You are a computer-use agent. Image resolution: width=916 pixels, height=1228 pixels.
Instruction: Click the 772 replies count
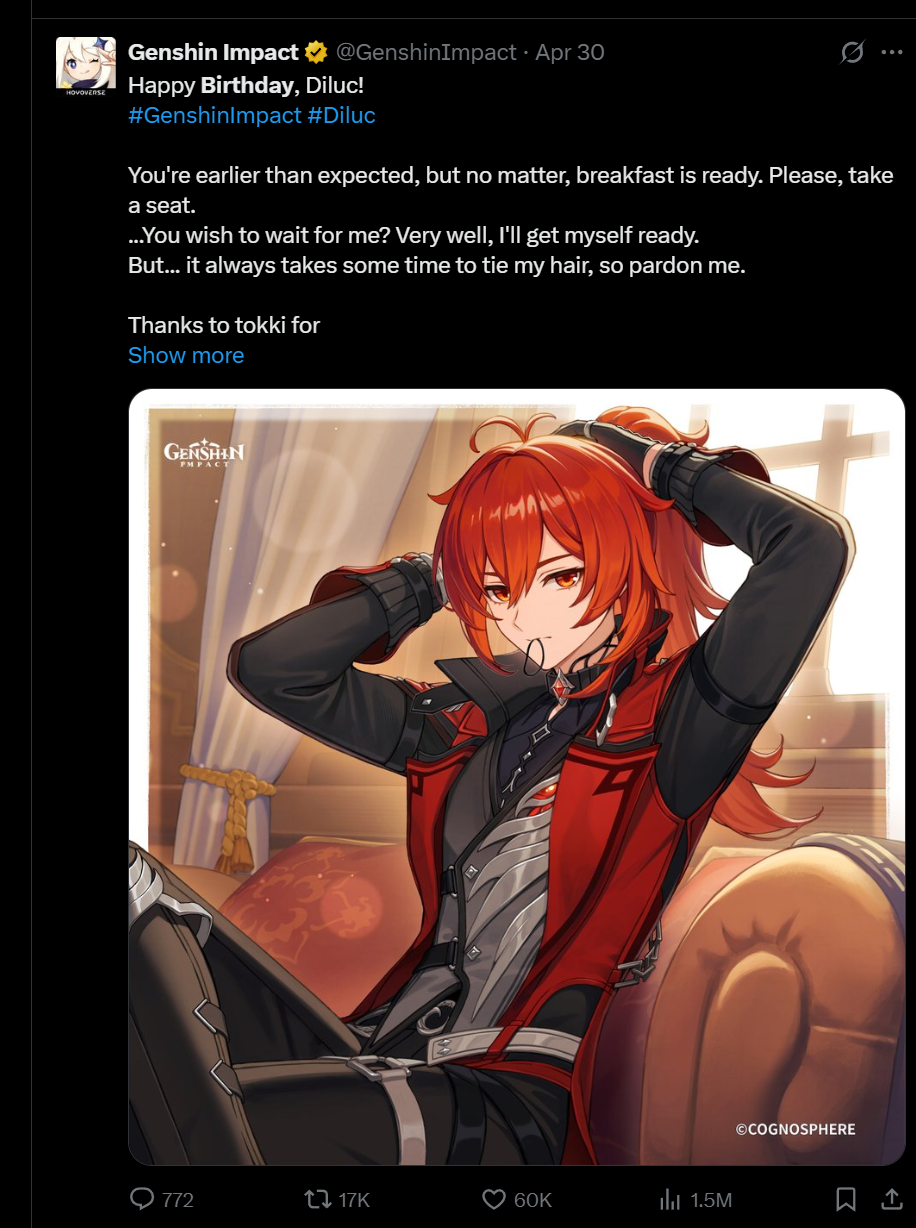177,1200
